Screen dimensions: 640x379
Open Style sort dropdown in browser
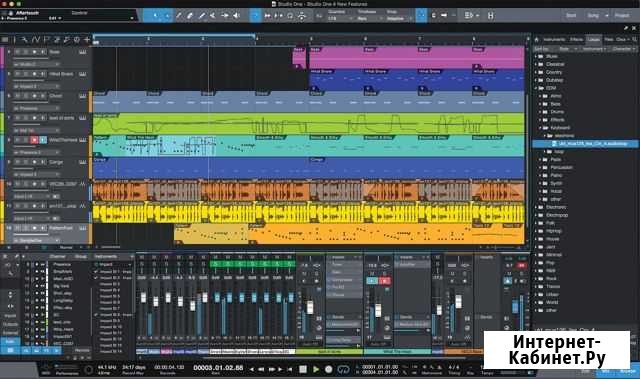tap(569, 49)
